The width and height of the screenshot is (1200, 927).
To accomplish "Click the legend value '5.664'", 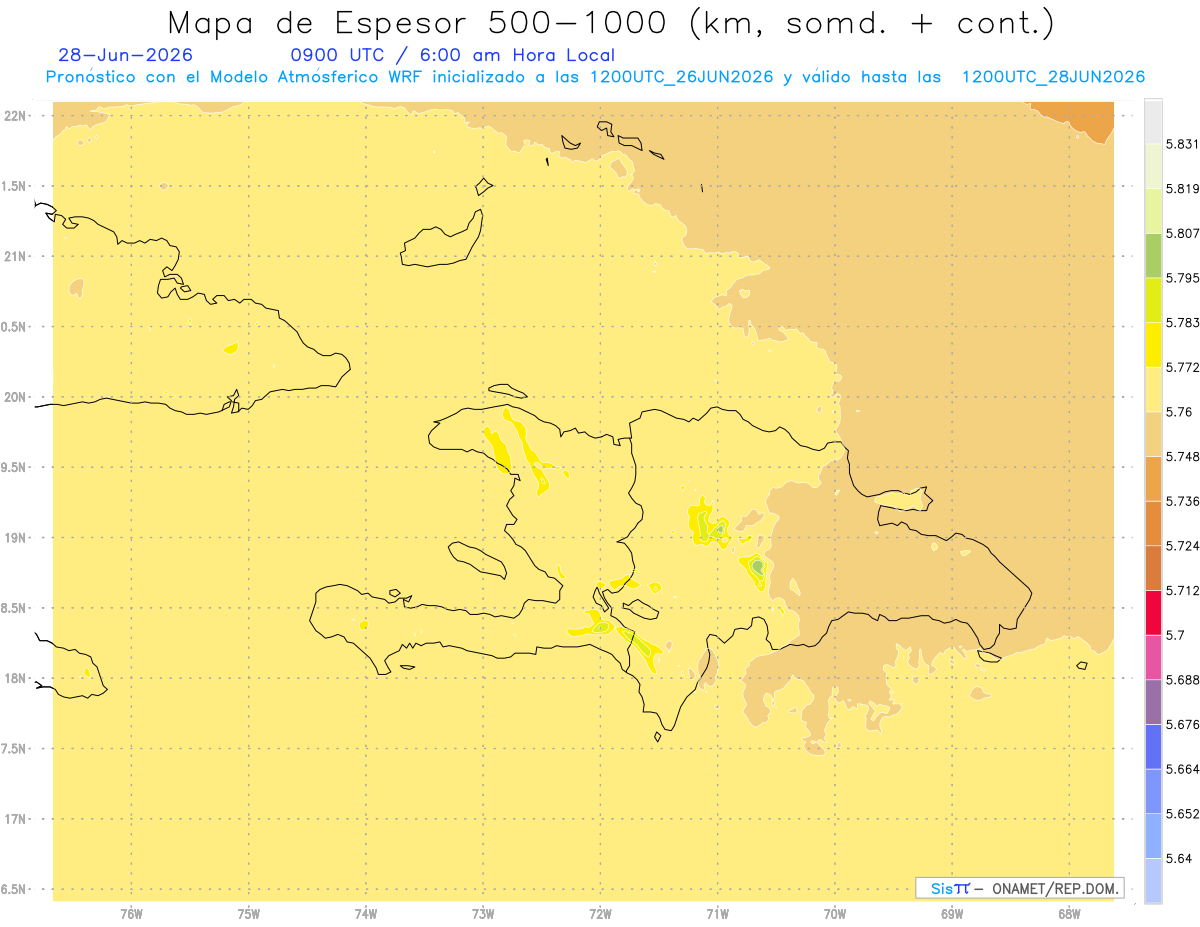I will 1183,769.
